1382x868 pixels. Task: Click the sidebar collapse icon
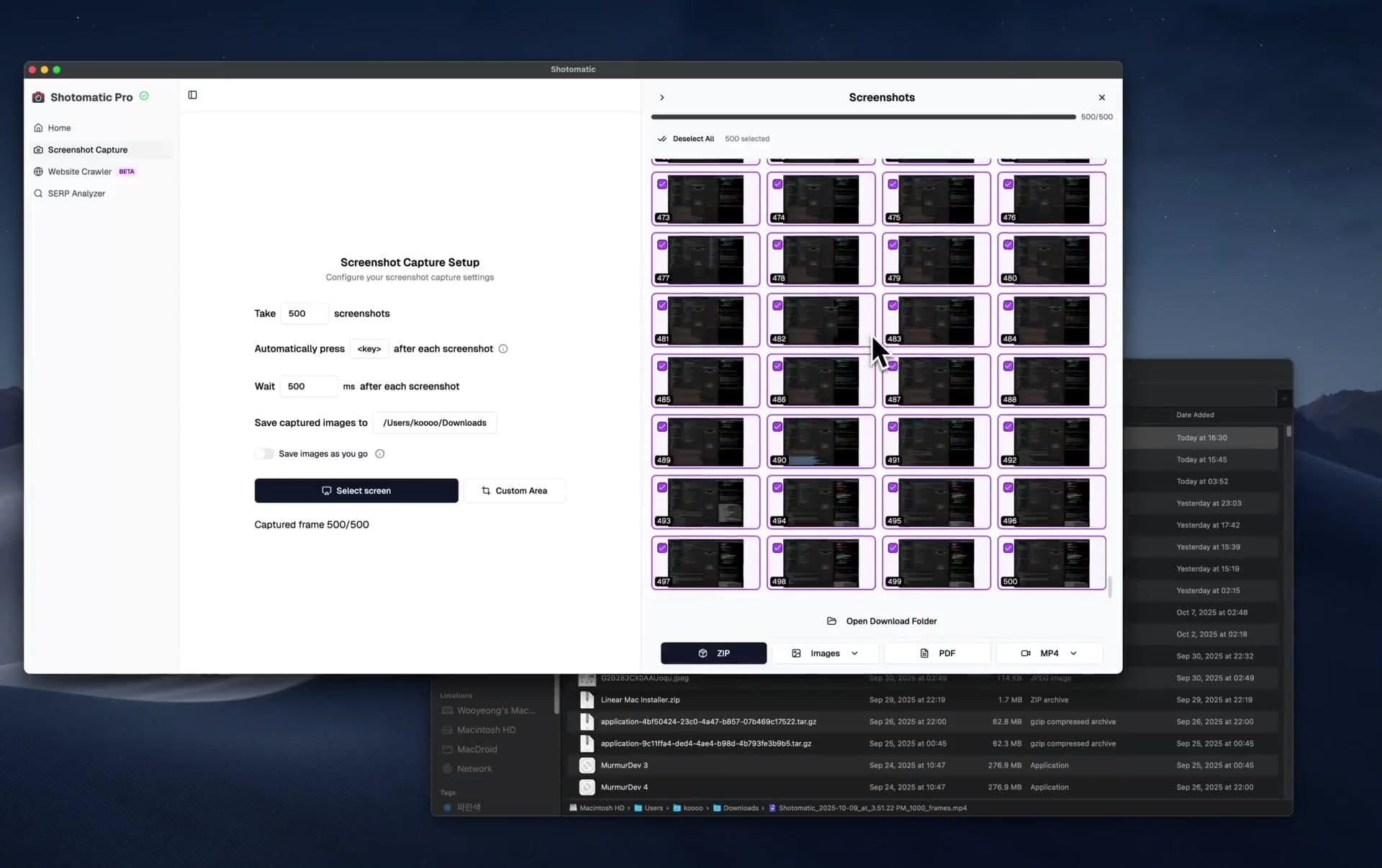click(x=192, y=94)
